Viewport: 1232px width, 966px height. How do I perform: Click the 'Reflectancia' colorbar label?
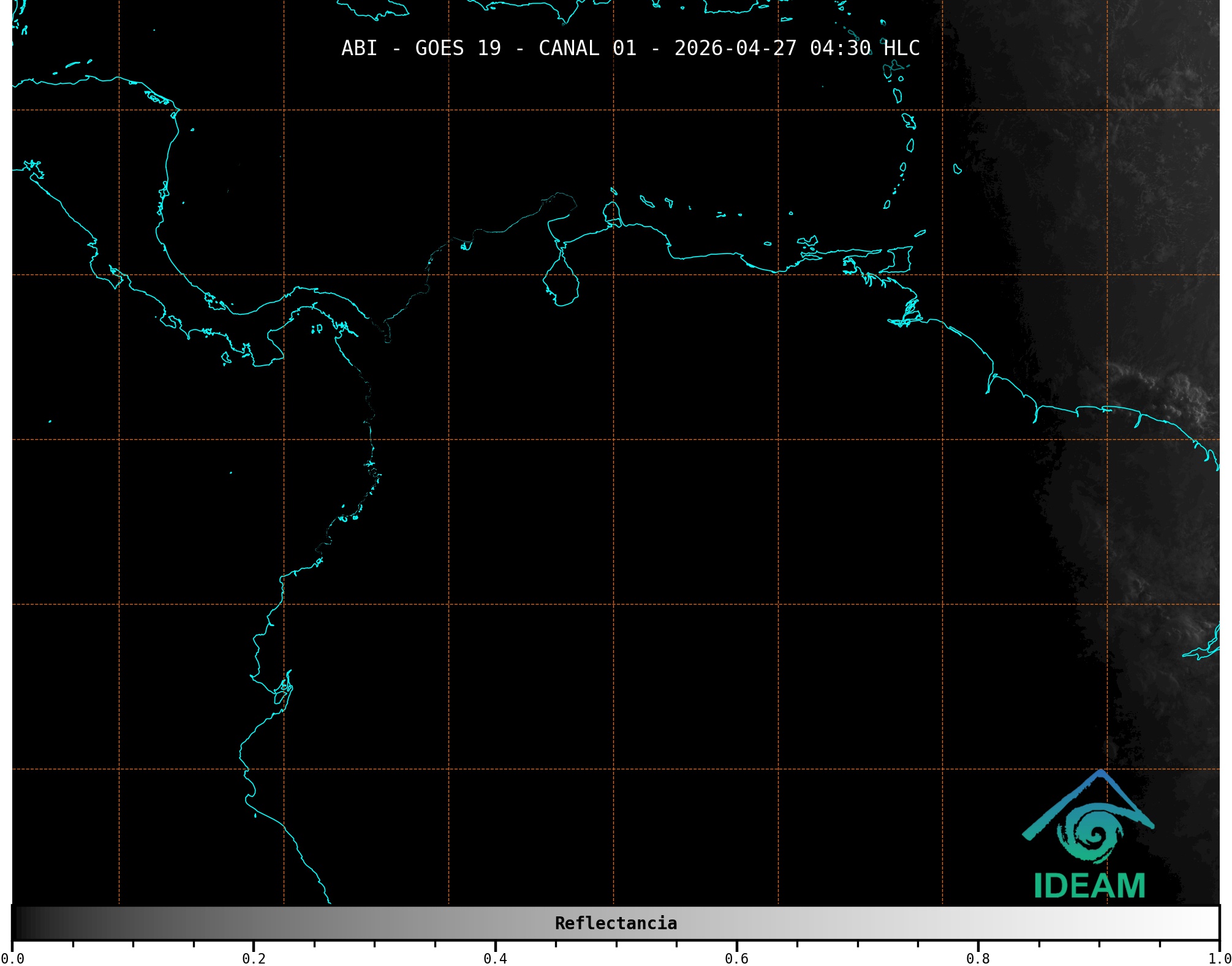[x=616, y=923]
